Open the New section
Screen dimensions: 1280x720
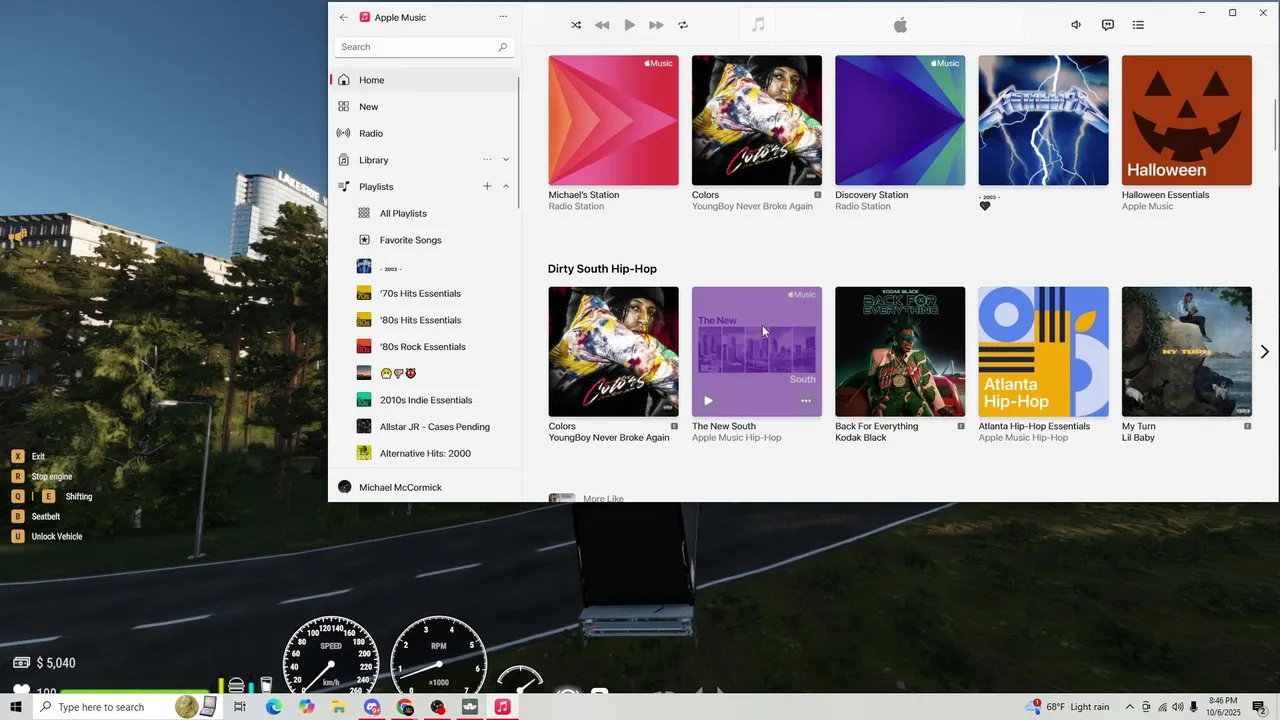[424, 107]
